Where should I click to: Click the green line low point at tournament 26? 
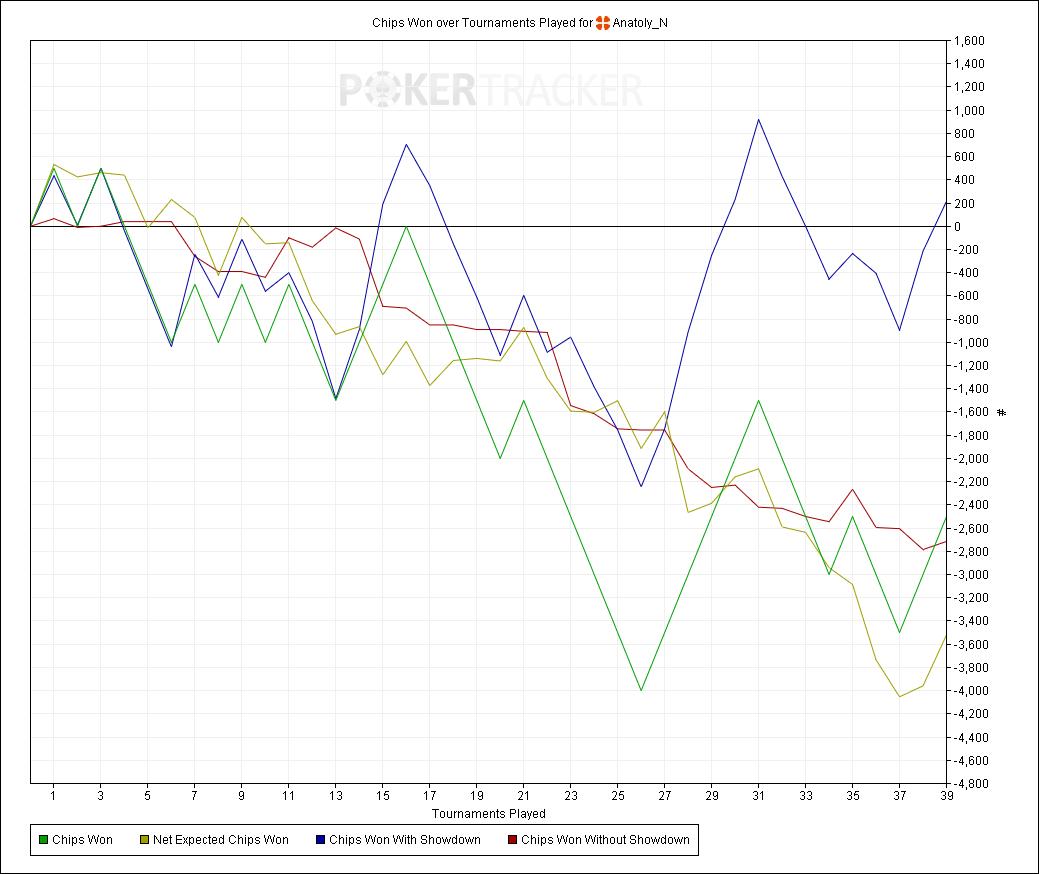[x=641, y=690]
